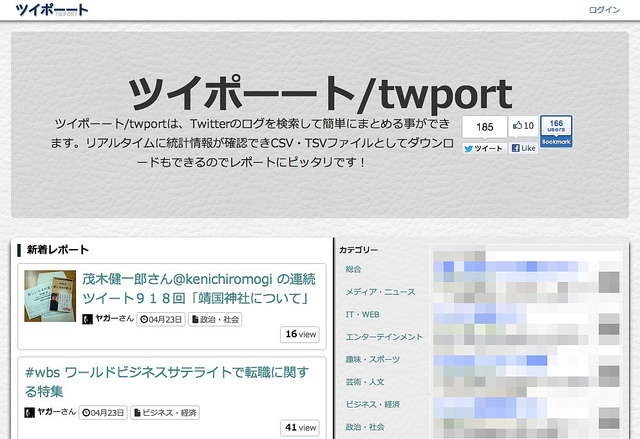This screenshot has height=439, width=640.
Task: Click the ヤガー avatar icon in the #wbs report
Action: tap(30, 411)
